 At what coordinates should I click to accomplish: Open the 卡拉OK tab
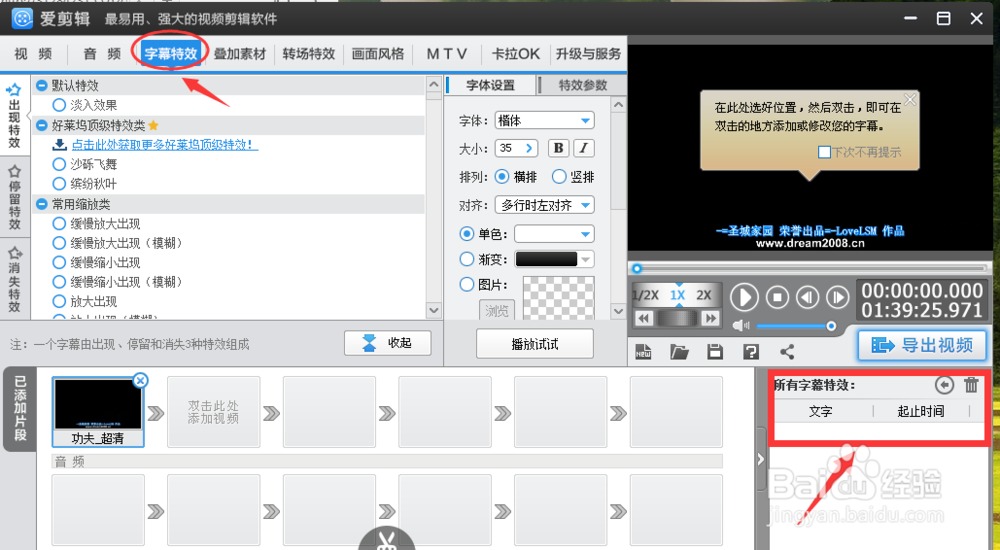515,54
